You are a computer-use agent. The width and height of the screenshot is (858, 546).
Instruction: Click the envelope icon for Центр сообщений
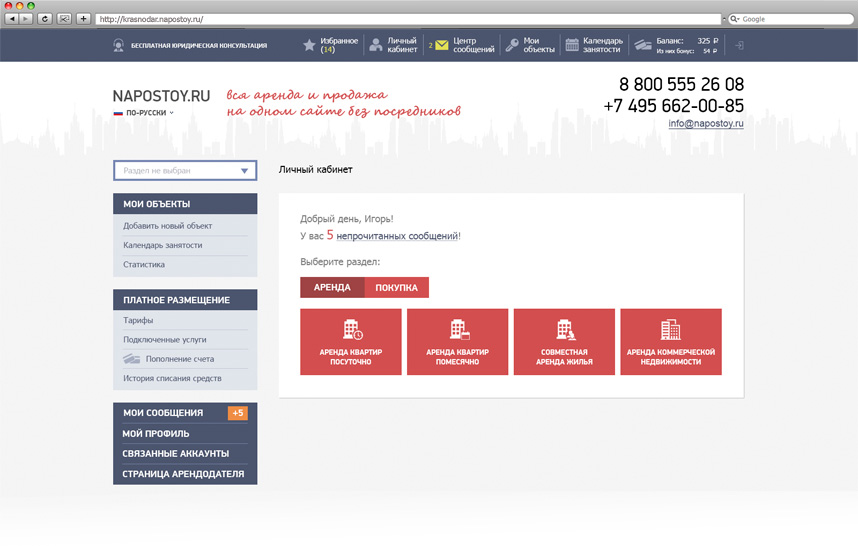[x=442, y=45]
